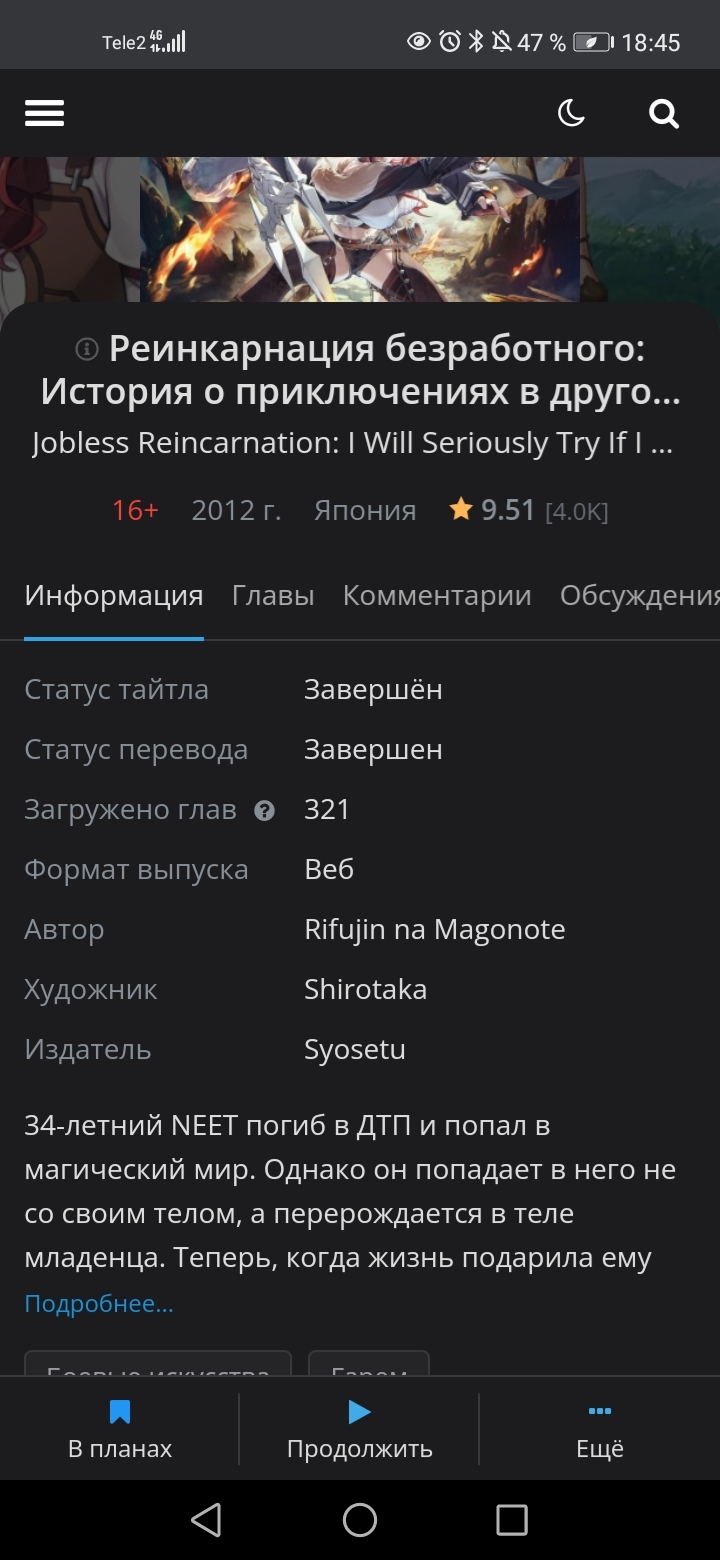Toggle dark mode moon icon
This screenshot has width=720, height=1560.
[571, 114]
